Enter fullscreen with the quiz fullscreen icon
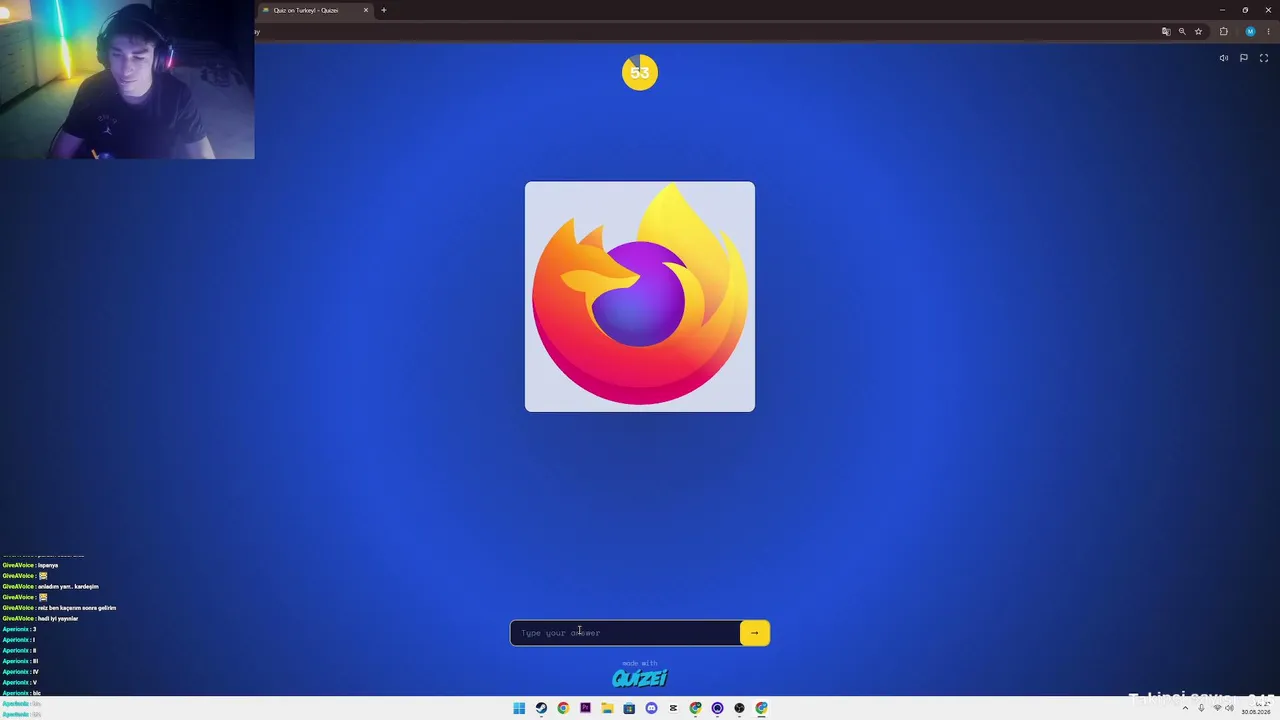The height and width of the screenshot is (720, 1280). (x=1264, y=58)
